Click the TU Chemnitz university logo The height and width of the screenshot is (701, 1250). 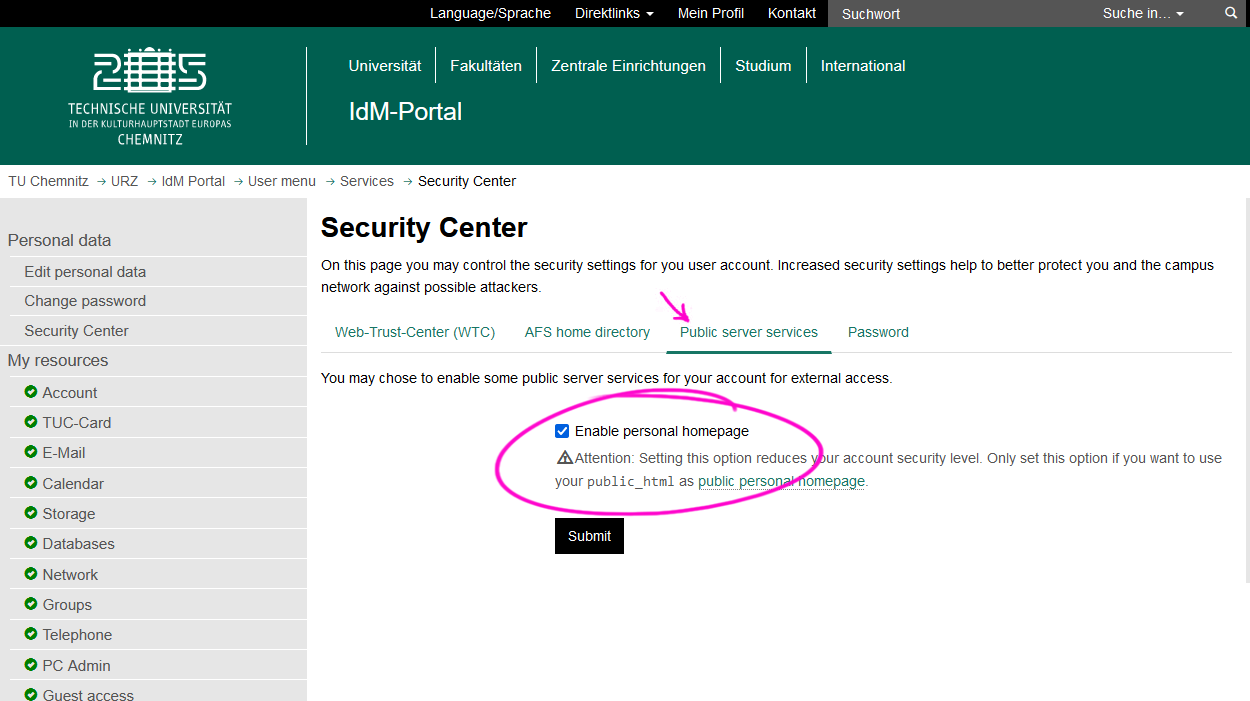click(150, 96)
